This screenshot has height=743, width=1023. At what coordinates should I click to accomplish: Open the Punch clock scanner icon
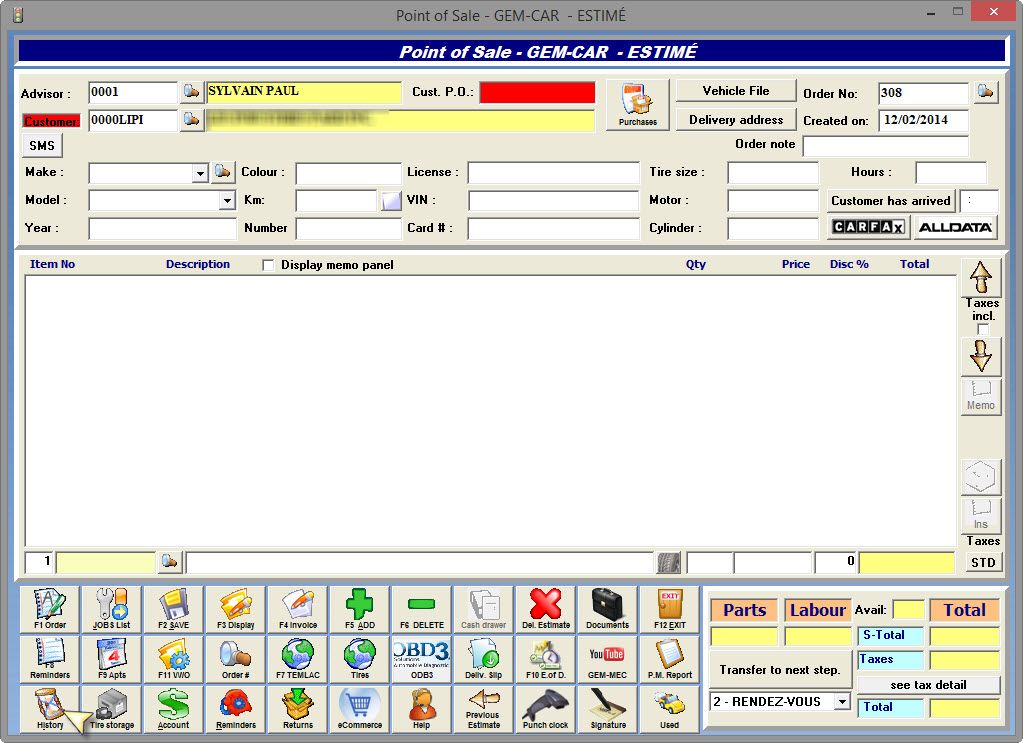coord(545,709)
